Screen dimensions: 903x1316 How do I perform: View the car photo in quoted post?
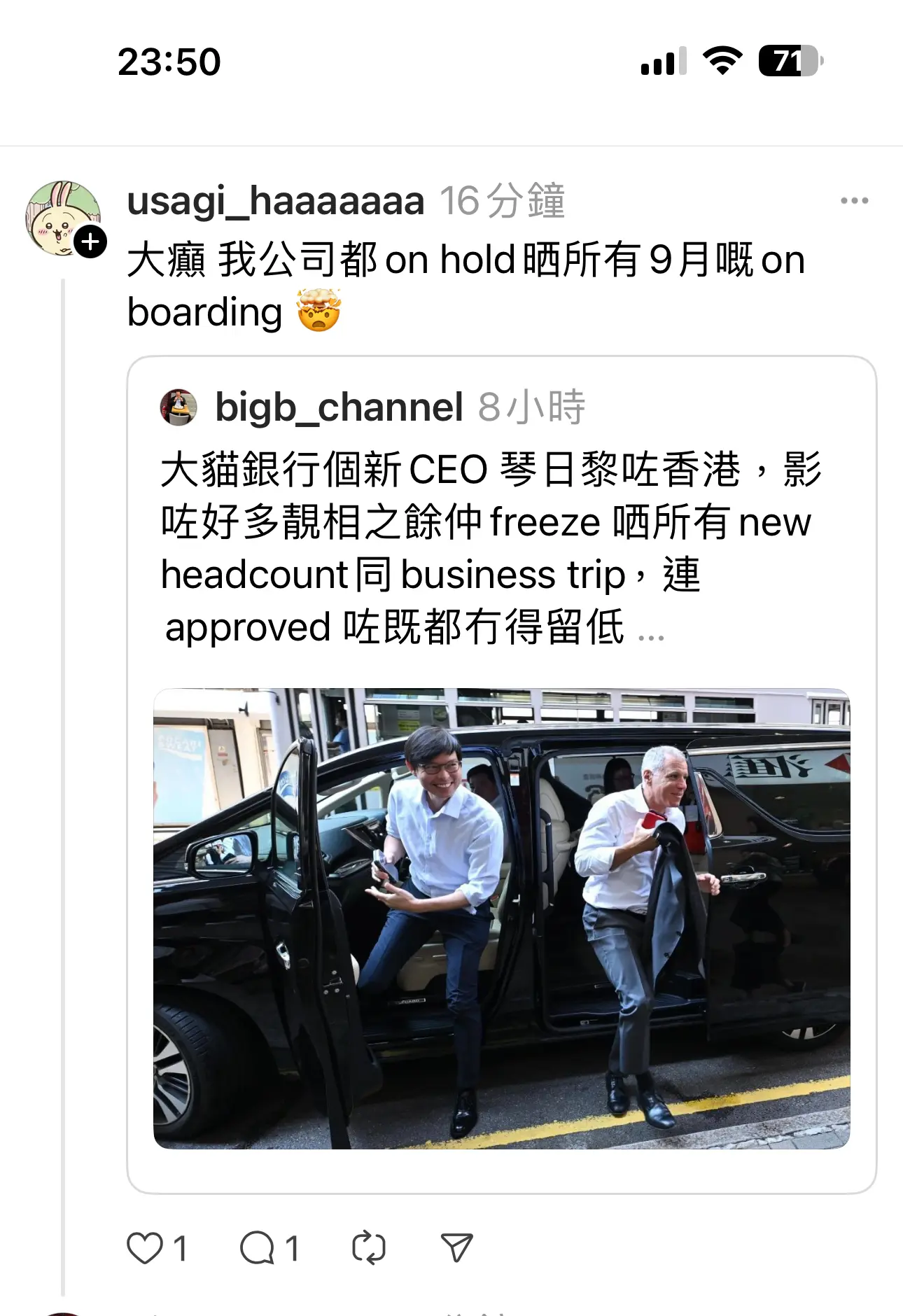tap(502, 918)
